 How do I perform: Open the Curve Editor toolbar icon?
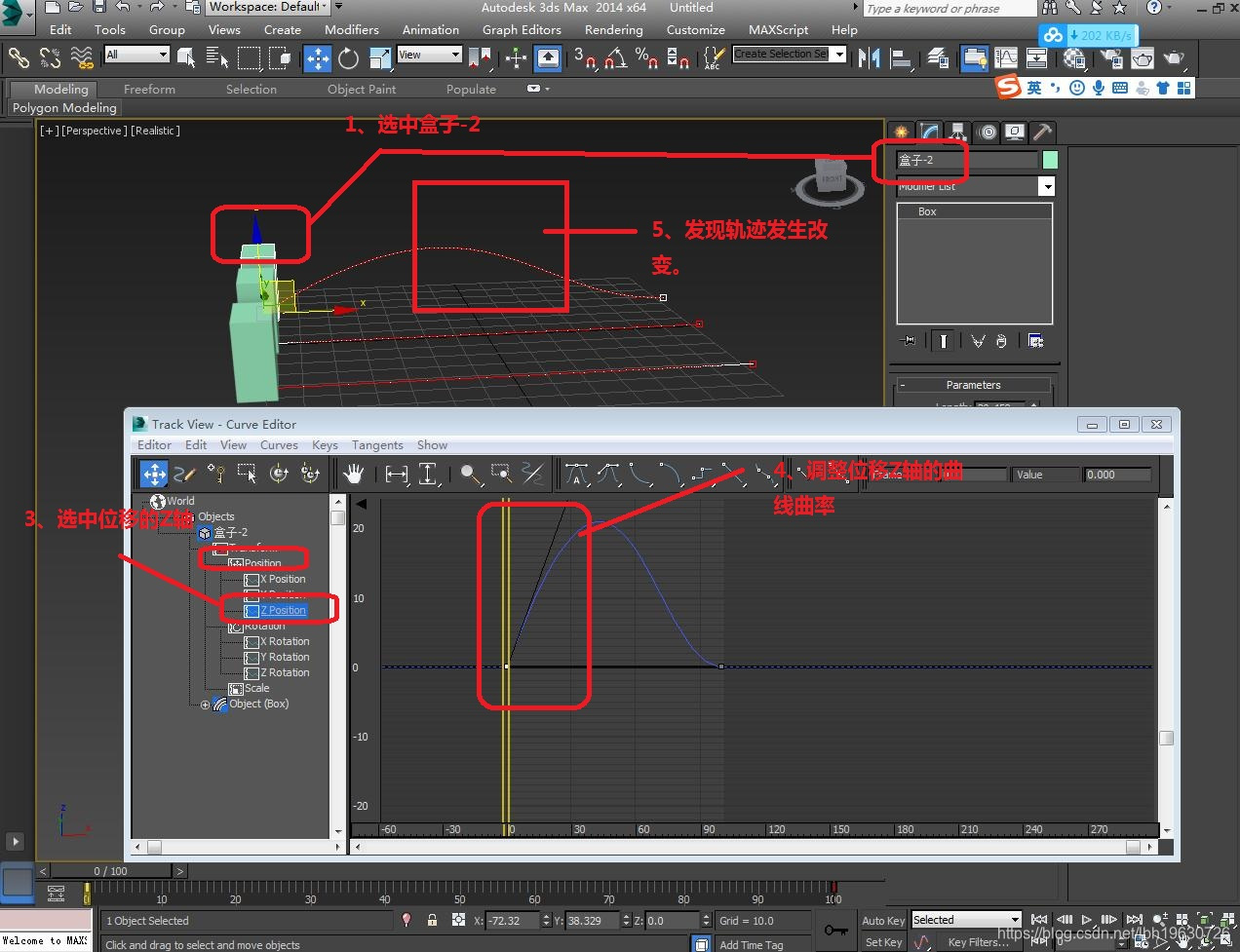tap(1006, 58)
